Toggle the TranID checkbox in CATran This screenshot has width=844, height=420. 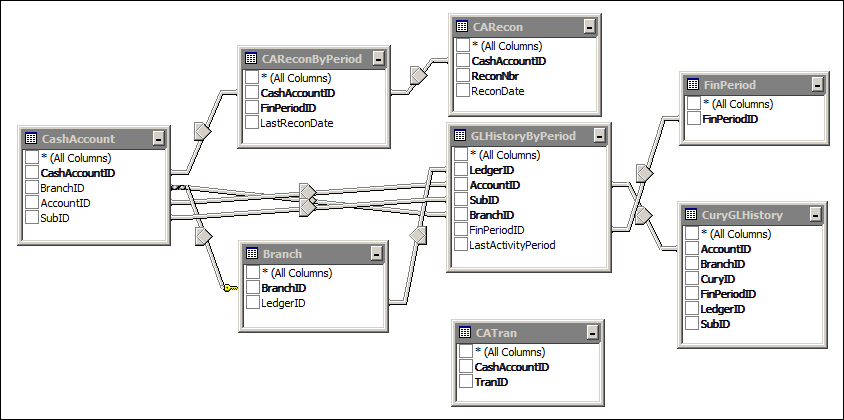pos(465,382)
